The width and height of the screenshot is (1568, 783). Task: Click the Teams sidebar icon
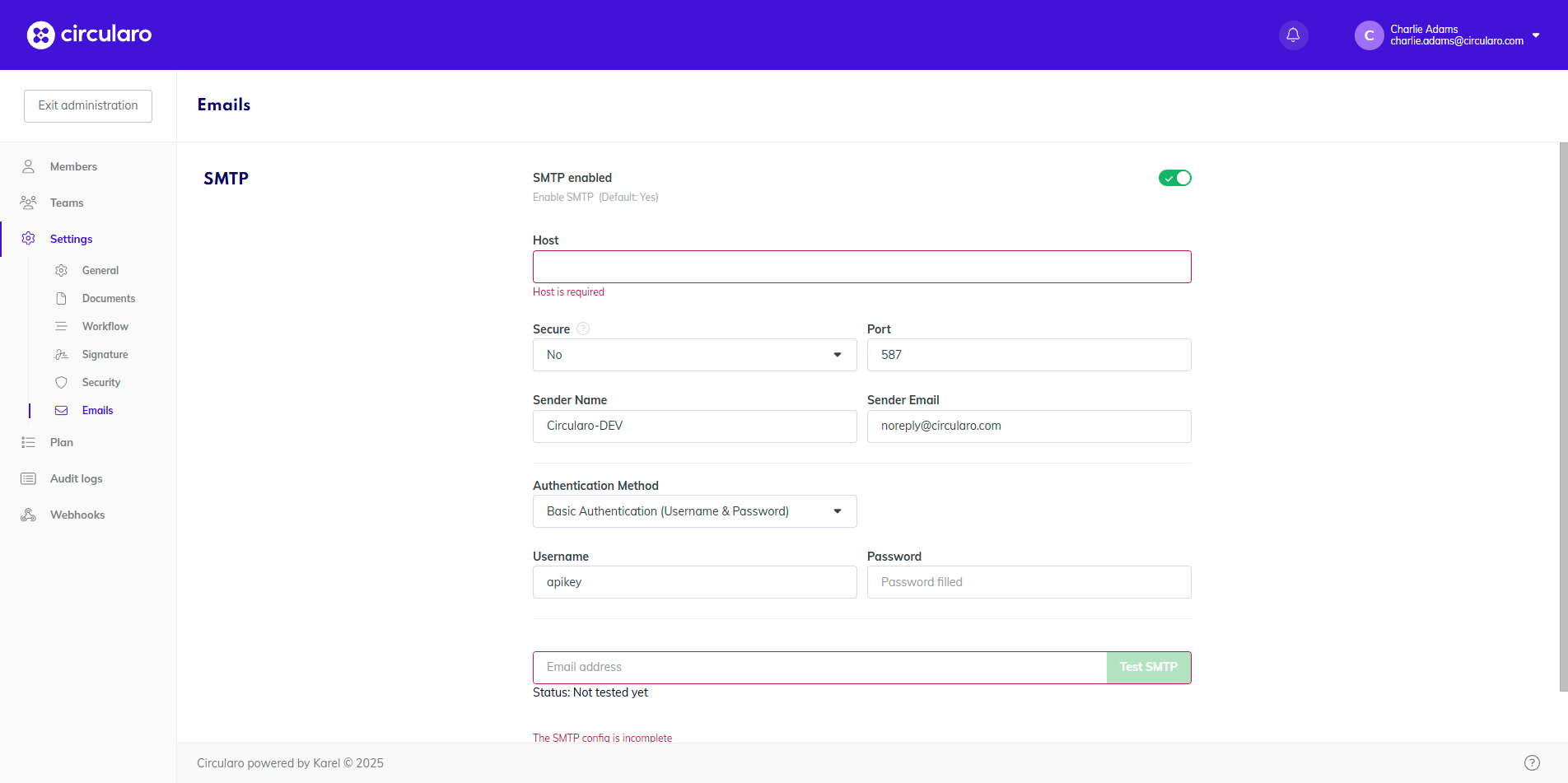pos(28,203)
